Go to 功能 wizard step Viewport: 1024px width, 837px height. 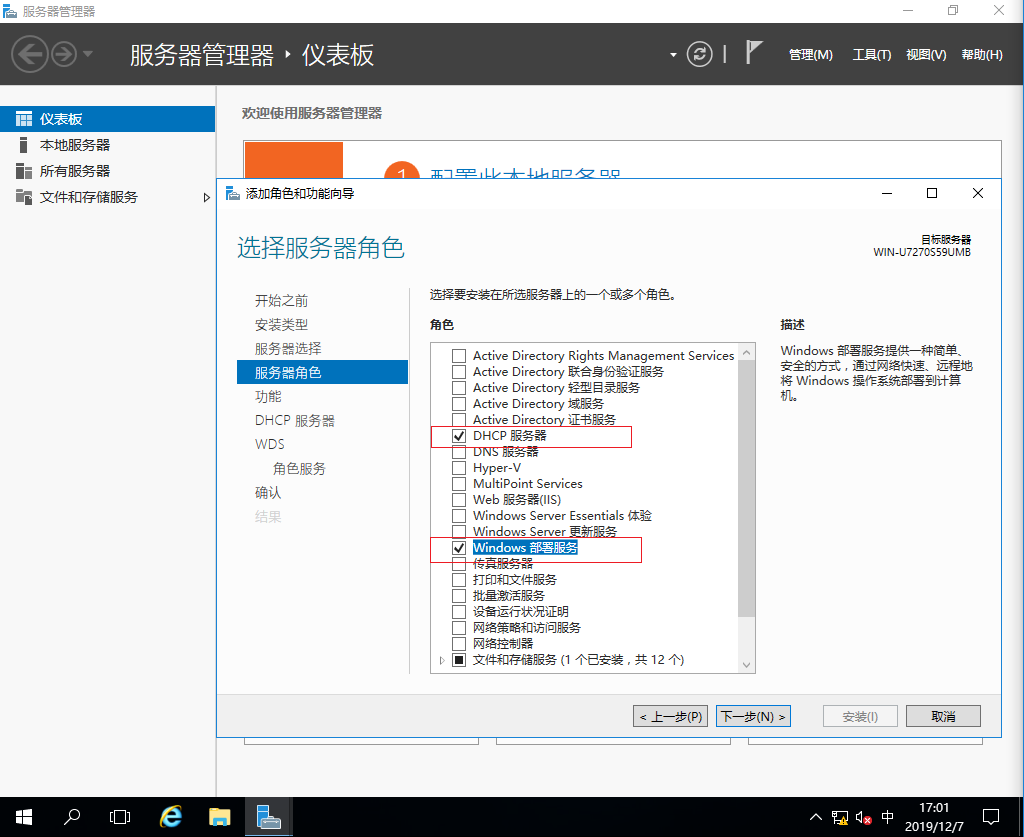point(268,396)
